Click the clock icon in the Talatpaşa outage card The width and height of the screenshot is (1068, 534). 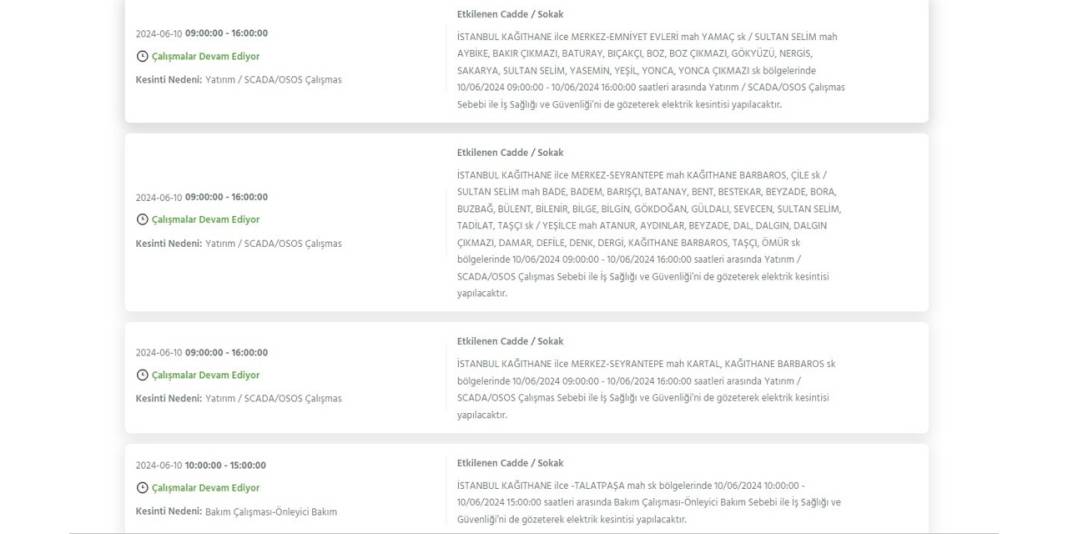[142, 489]
